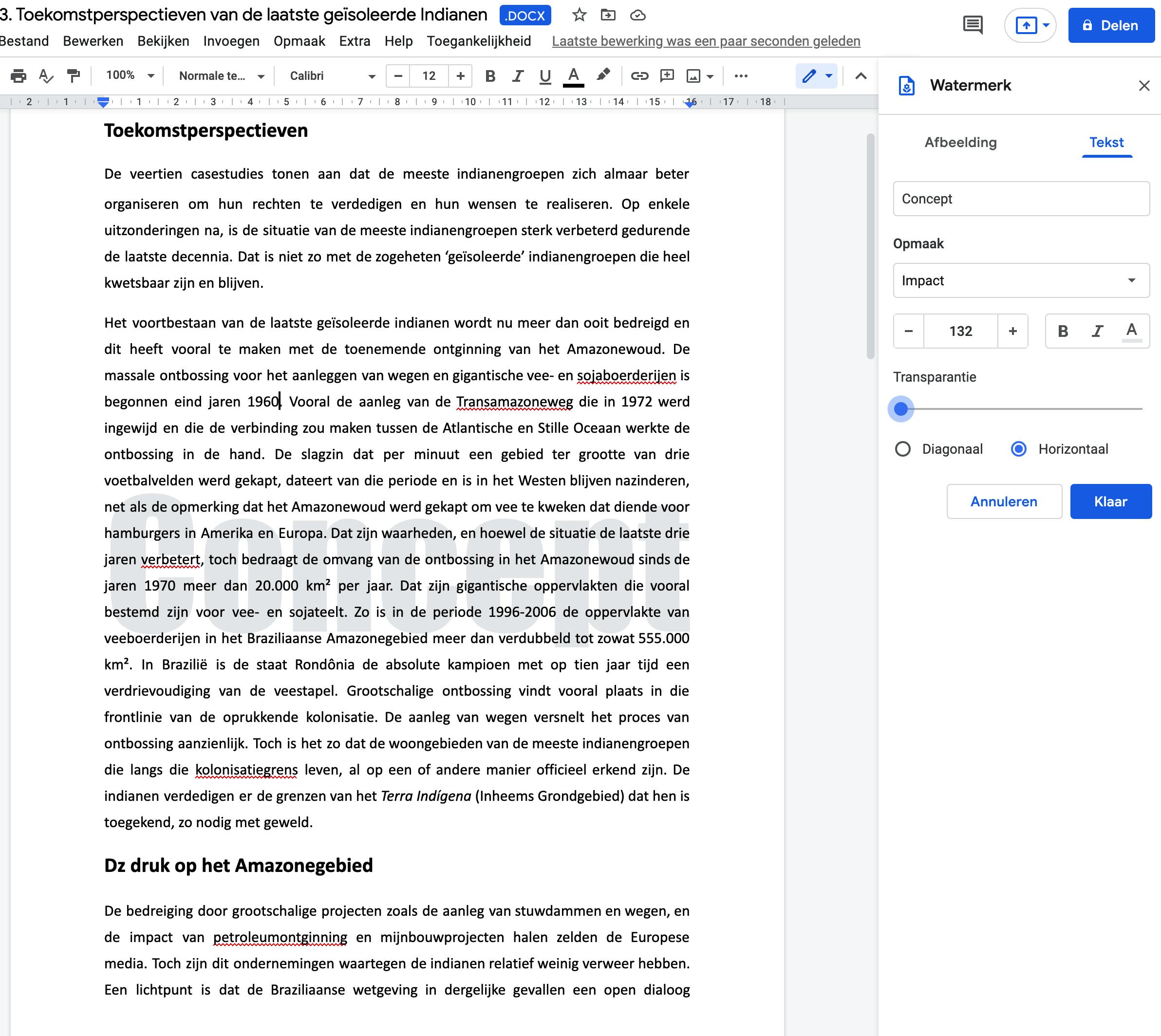Click the Concept watermark text field

(1021, 199)
